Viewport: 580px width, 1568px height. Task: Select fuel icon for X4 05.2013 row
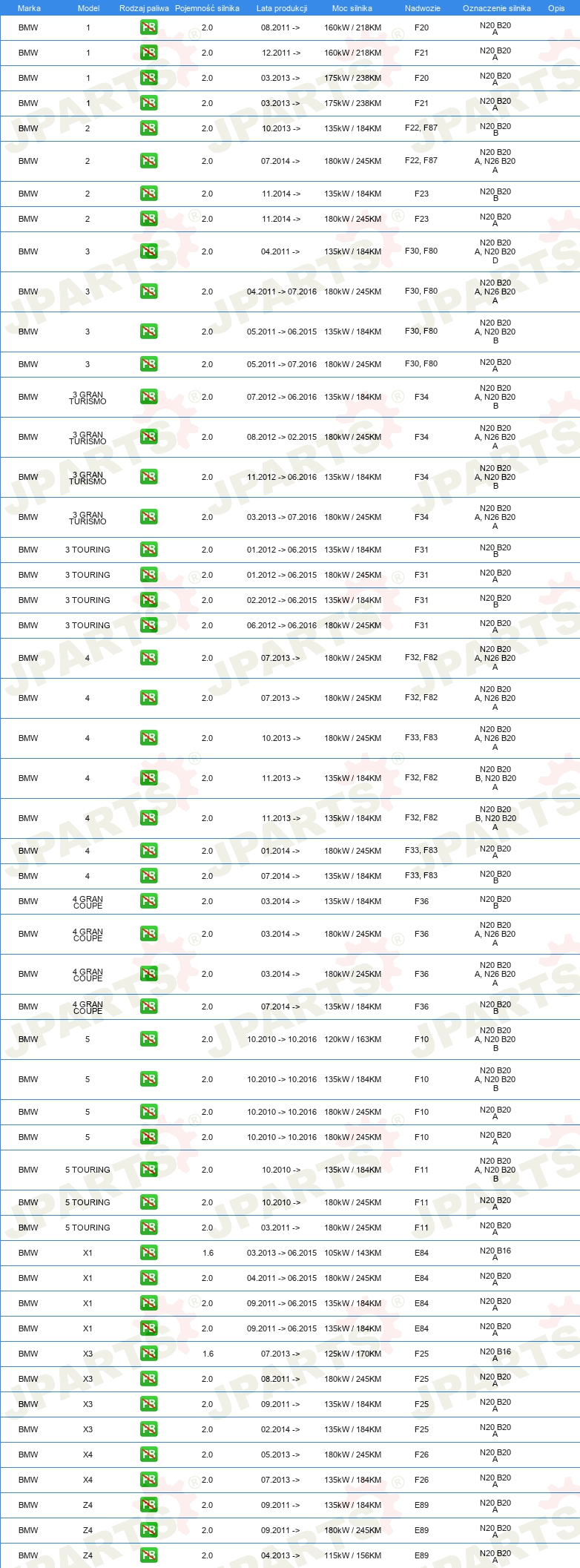tap(148, 1455)
